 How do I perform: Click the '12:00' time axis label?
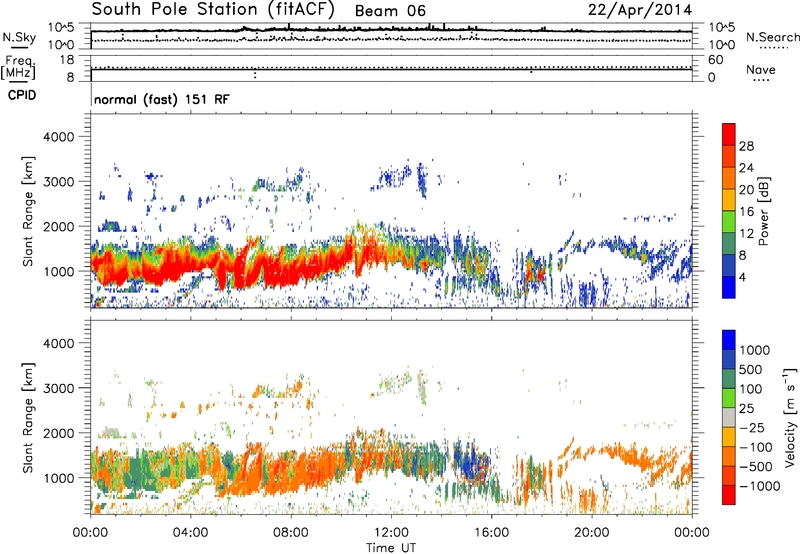pos(391,533)
